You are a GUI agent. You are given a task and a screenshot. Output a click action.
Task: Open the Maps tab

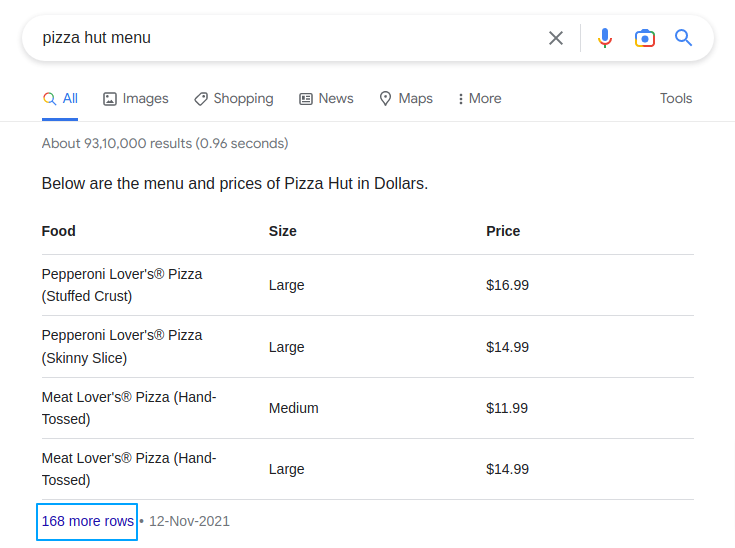[x=406, y=98]
